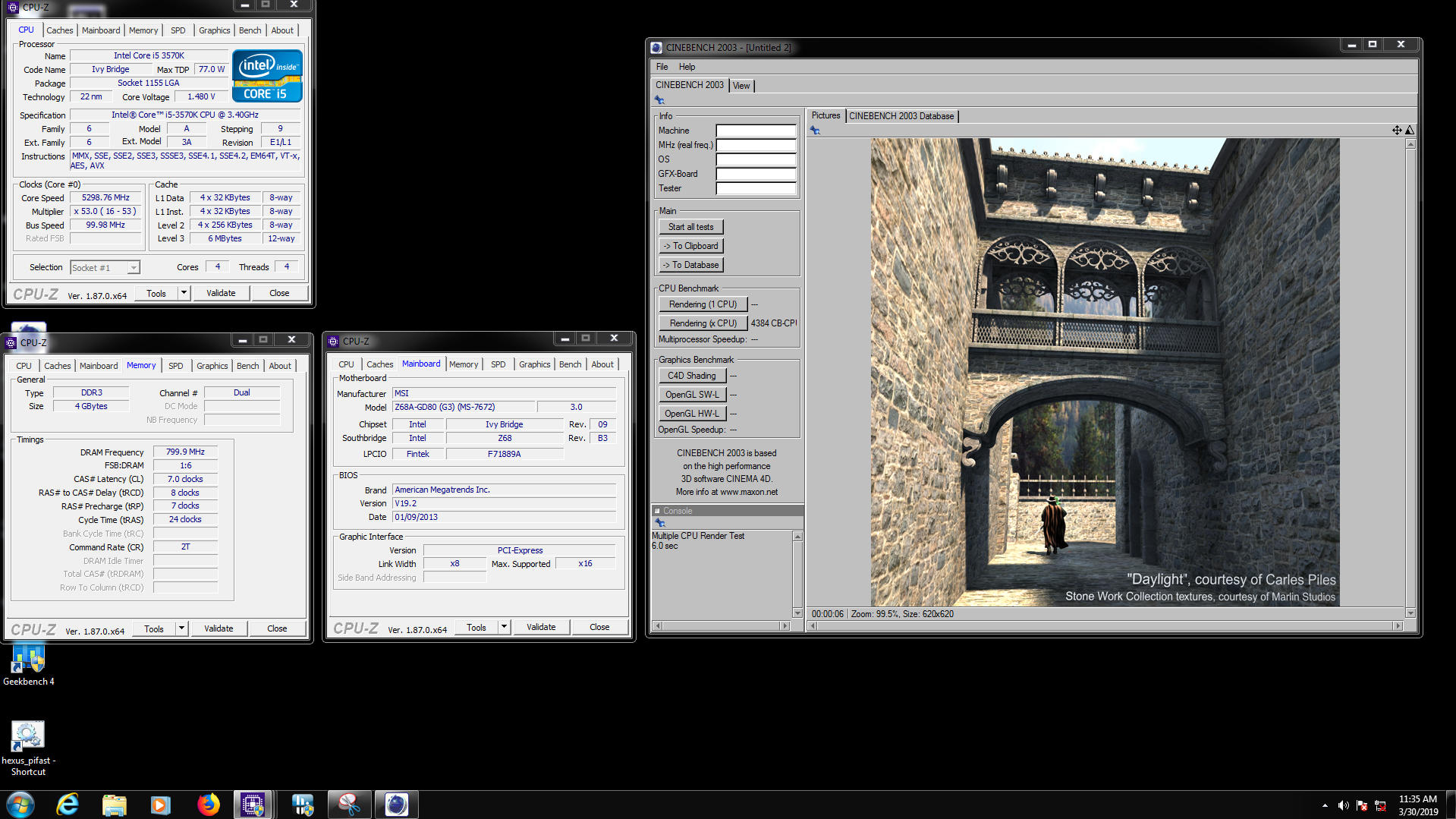Click Validate in CPU-Z Mainboard window

(541, 627)
